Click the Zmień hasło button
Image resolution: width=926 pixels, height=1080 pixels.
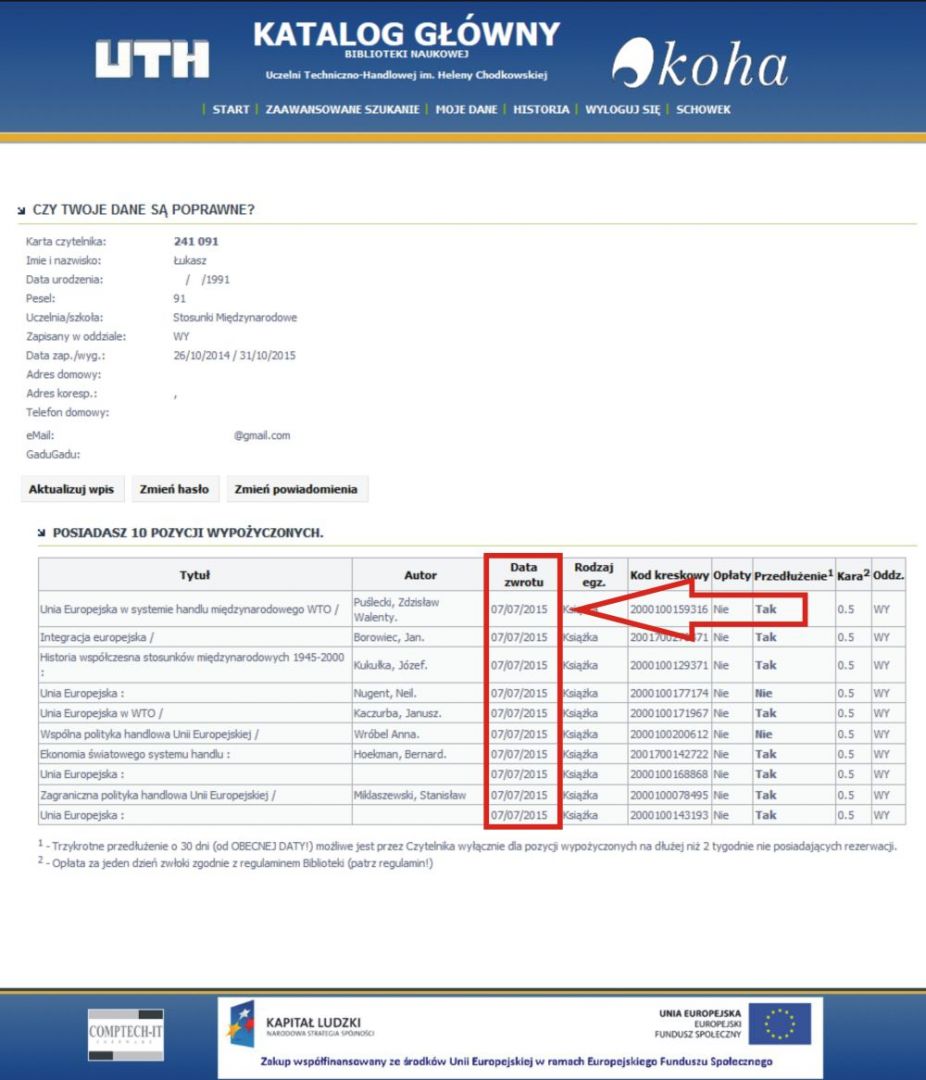coord(174,489)
